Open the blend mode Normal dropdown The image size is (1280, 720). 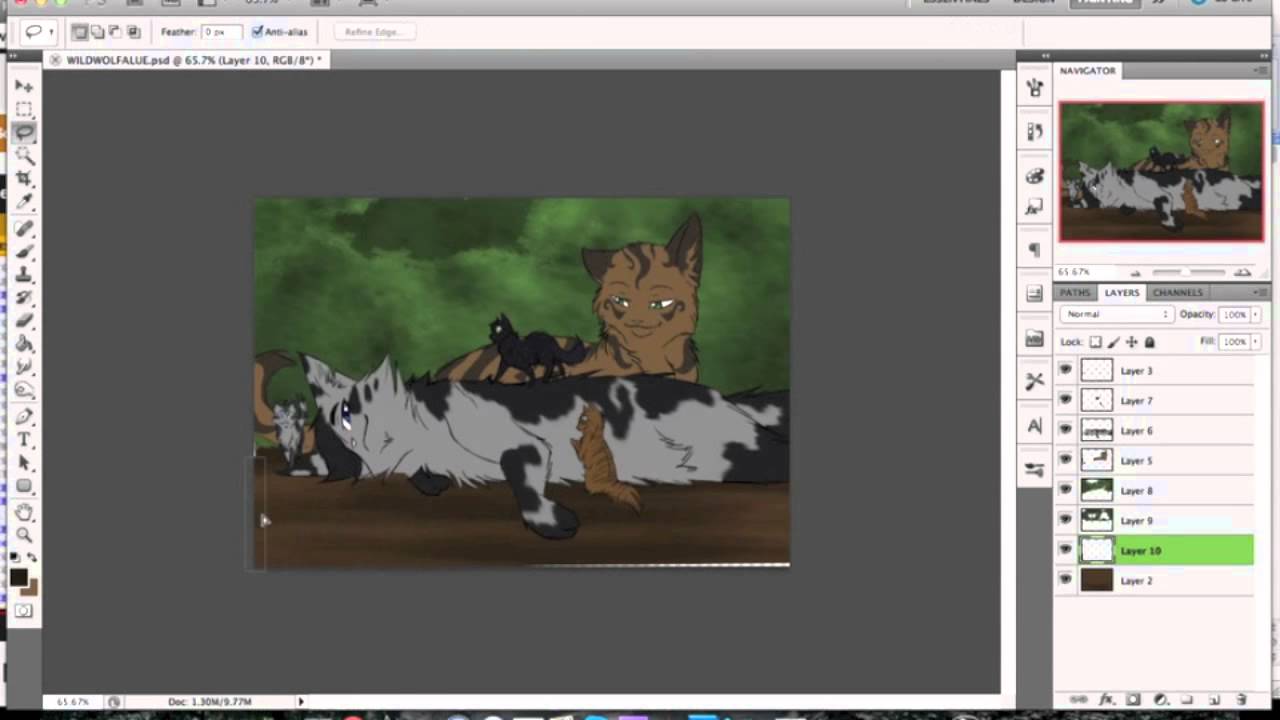click(1116, 314)
